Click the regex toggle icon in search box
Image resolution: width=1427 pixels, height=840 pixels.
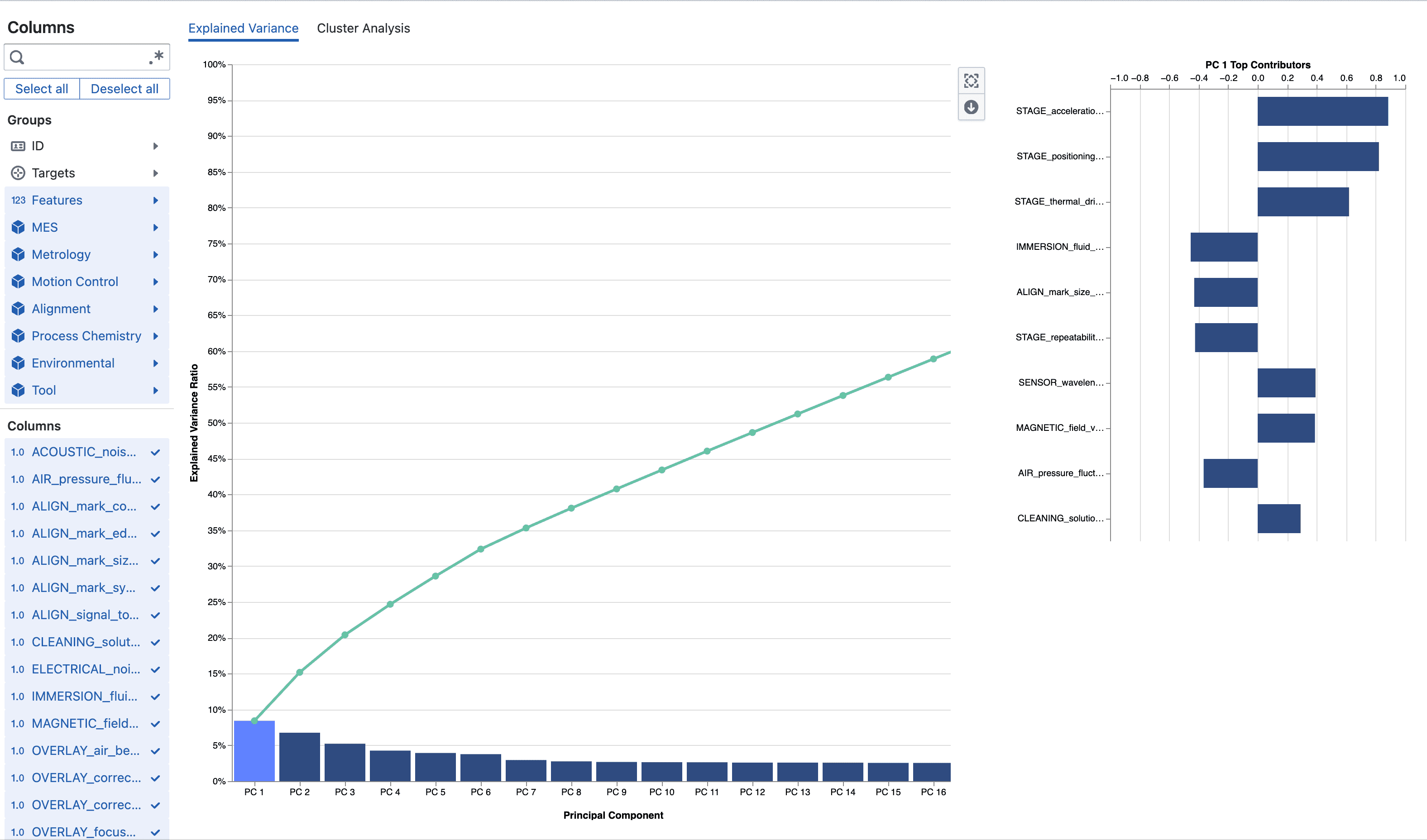156,57
